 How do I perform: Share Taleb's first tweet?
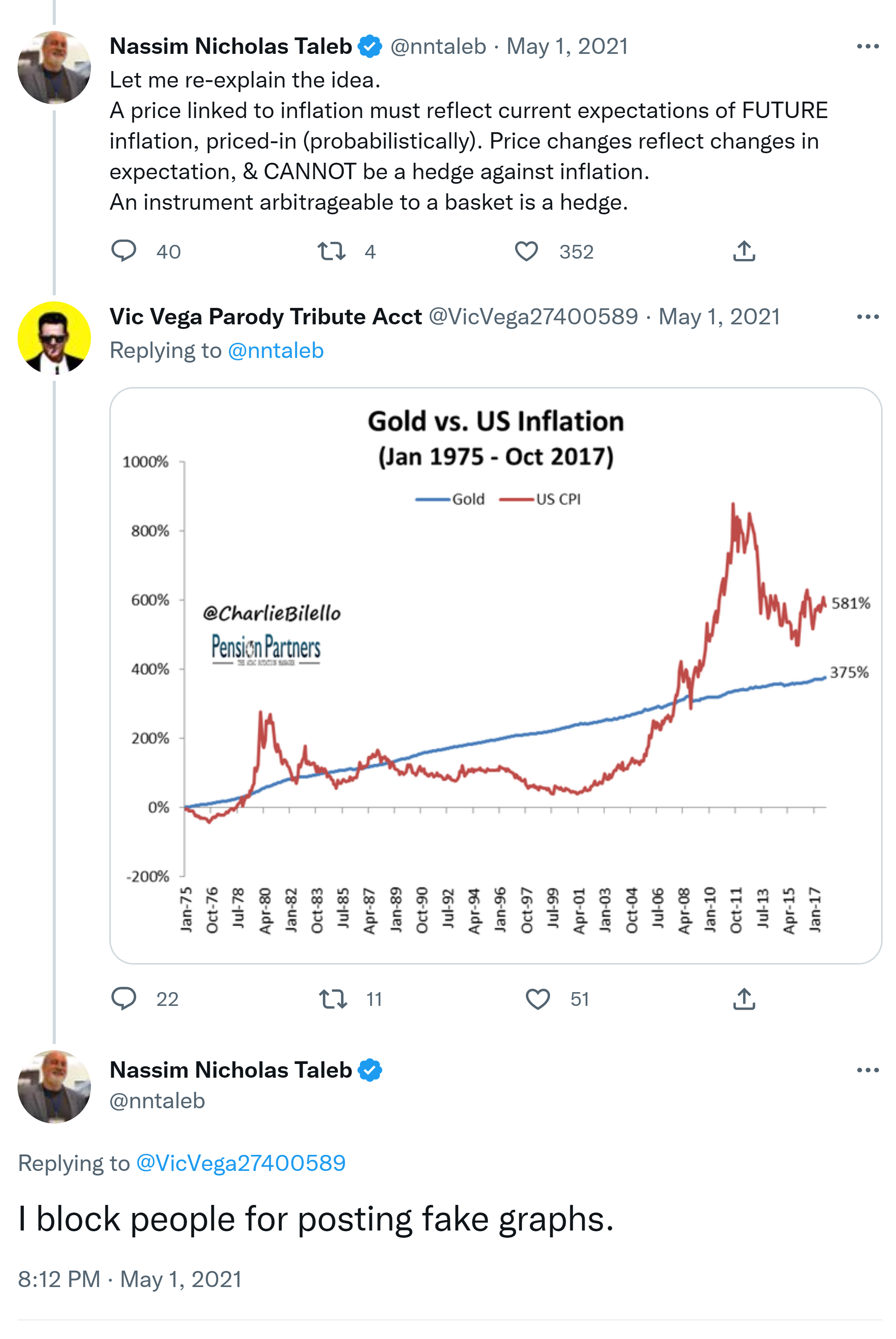pos(744,251)
